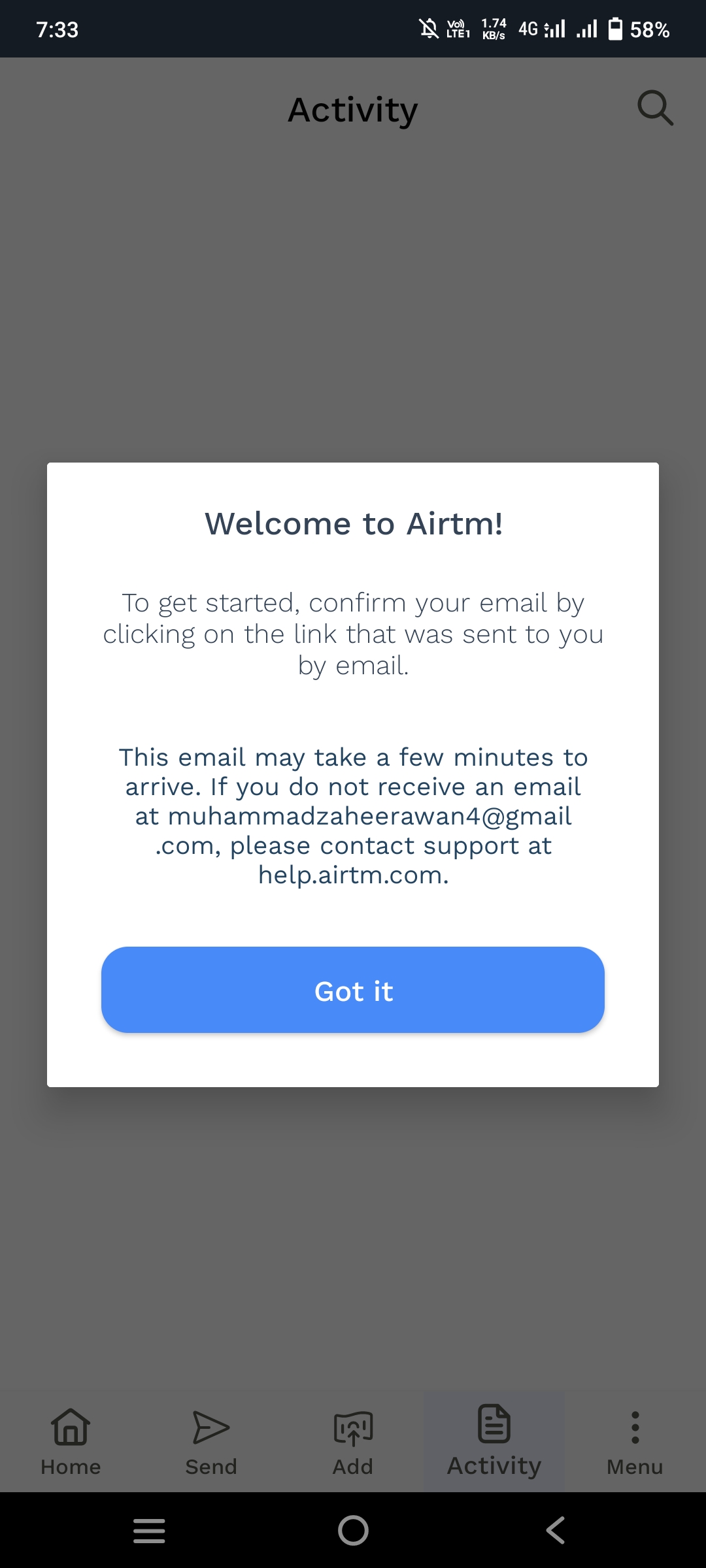Image resolution: width=706 pixels, height=1568 pixels.
Task: Select the Menu tab label
Action: [x=635, y=1467]
